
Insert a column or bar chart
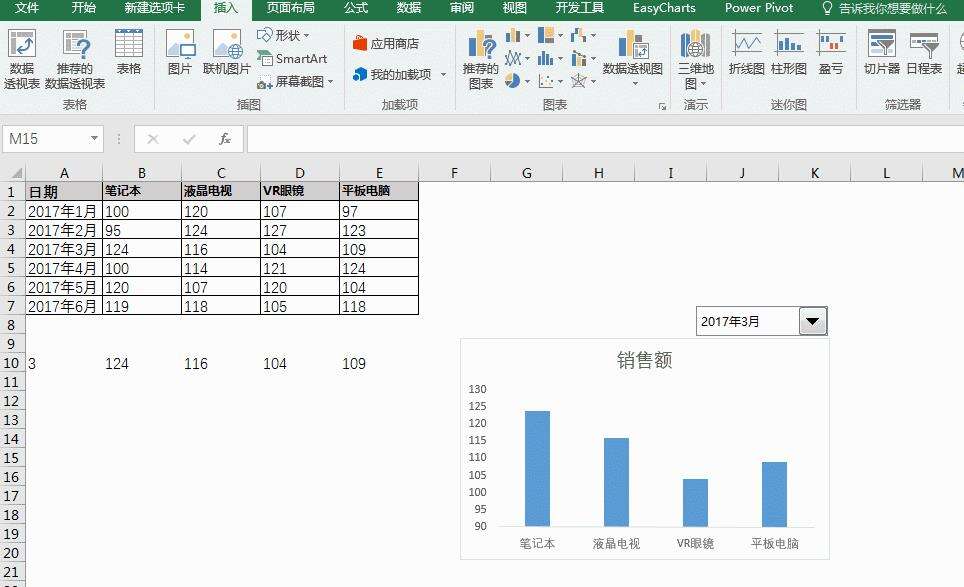(x=517, y=36)
